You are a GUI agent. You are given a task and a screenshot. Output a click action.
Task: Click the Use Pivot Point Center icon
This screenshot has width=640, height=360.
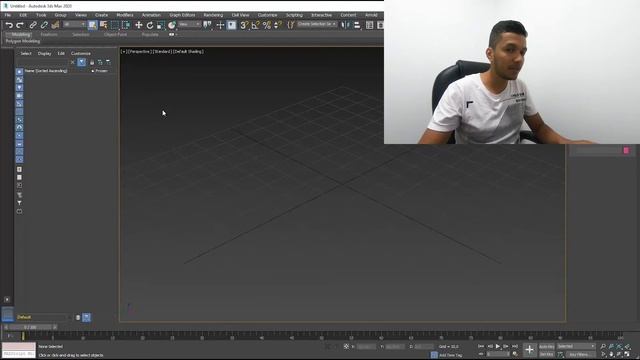[x=207, y=25]
